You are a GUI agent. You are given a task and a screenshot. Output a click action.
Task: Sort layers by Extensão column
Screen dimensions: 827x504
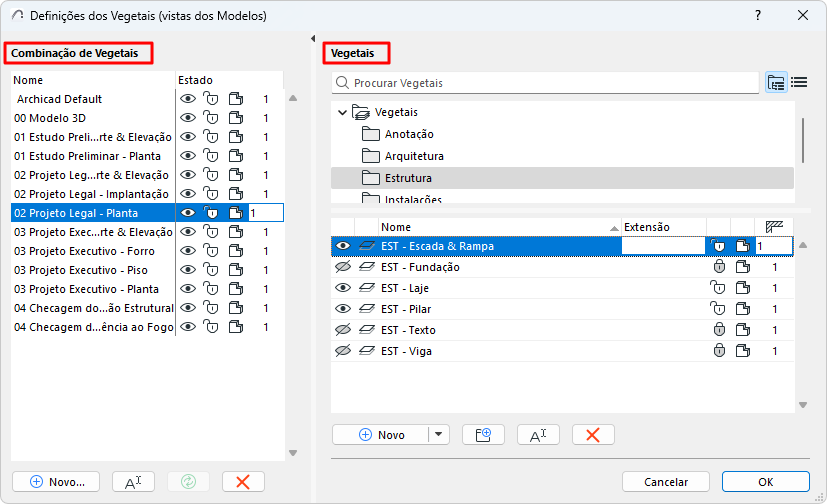pos(663,227)
